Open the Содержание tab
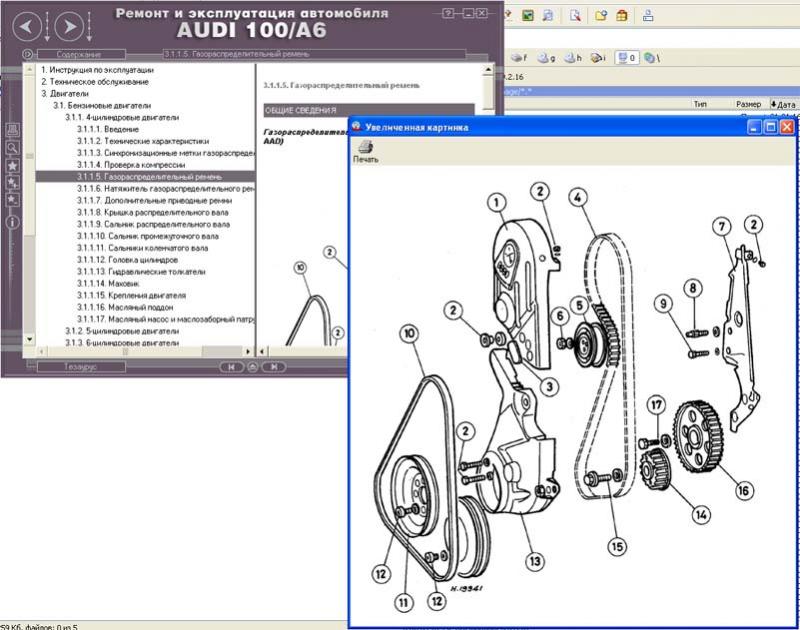The image size is (800, 630). click(x=81, y=54)
